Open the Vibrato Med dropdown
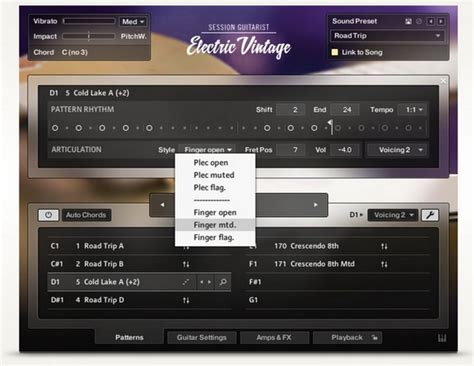474x366 pixels. pos(133,22)
